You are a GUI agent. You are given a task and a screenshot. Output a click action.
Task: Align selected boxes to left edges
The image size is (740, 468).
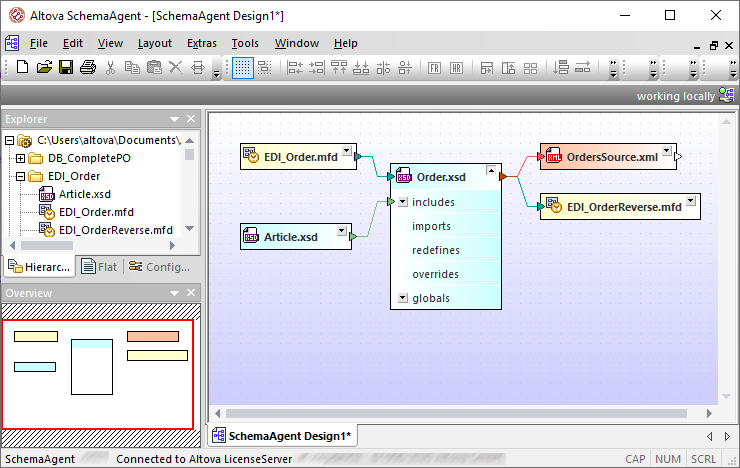coord(295,68)
